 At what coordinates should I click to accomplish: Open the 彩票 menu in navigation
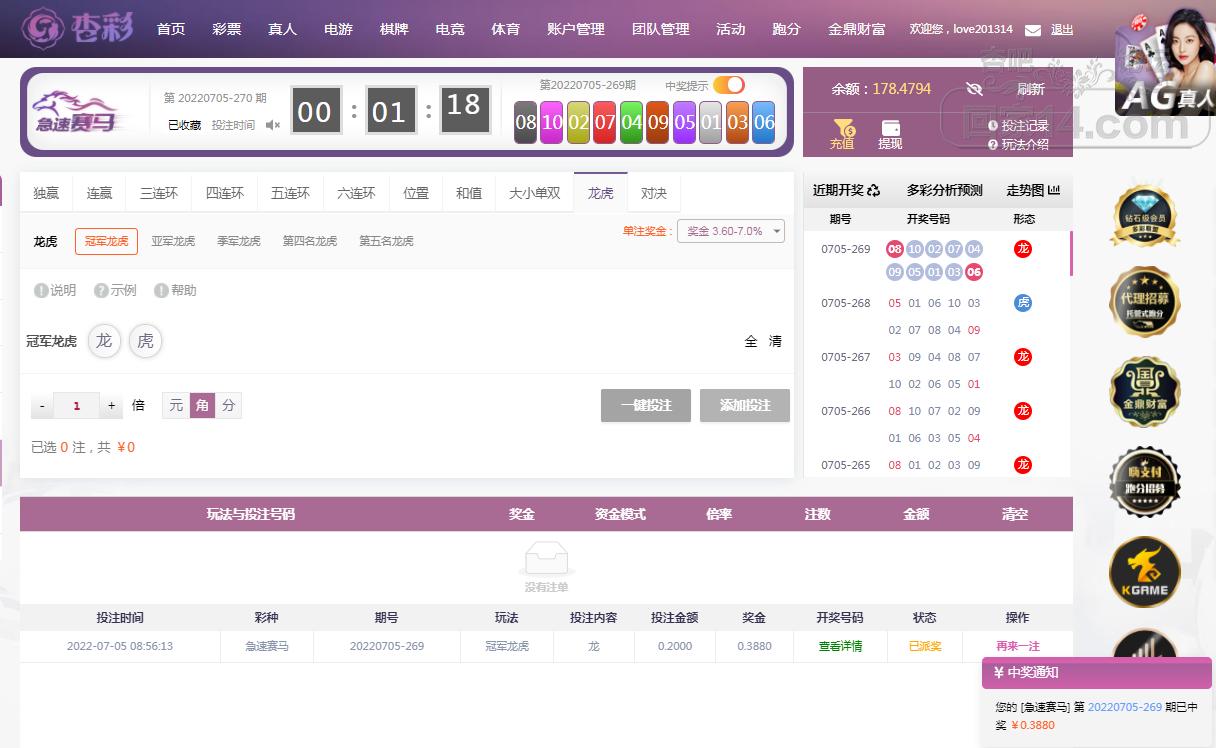pos(227,29)
